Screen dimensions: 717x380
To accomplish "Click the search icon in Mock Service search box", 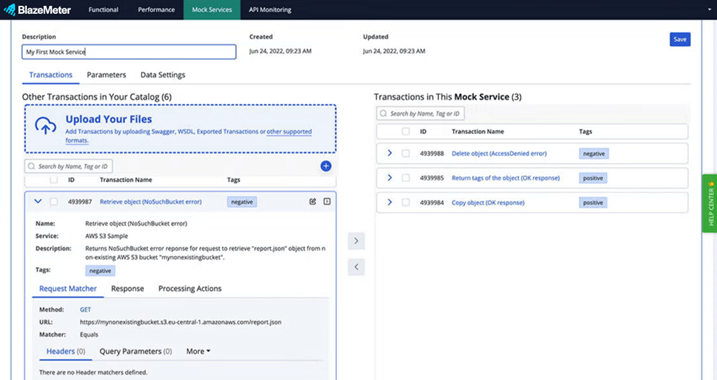I will [x=383, y=113].
